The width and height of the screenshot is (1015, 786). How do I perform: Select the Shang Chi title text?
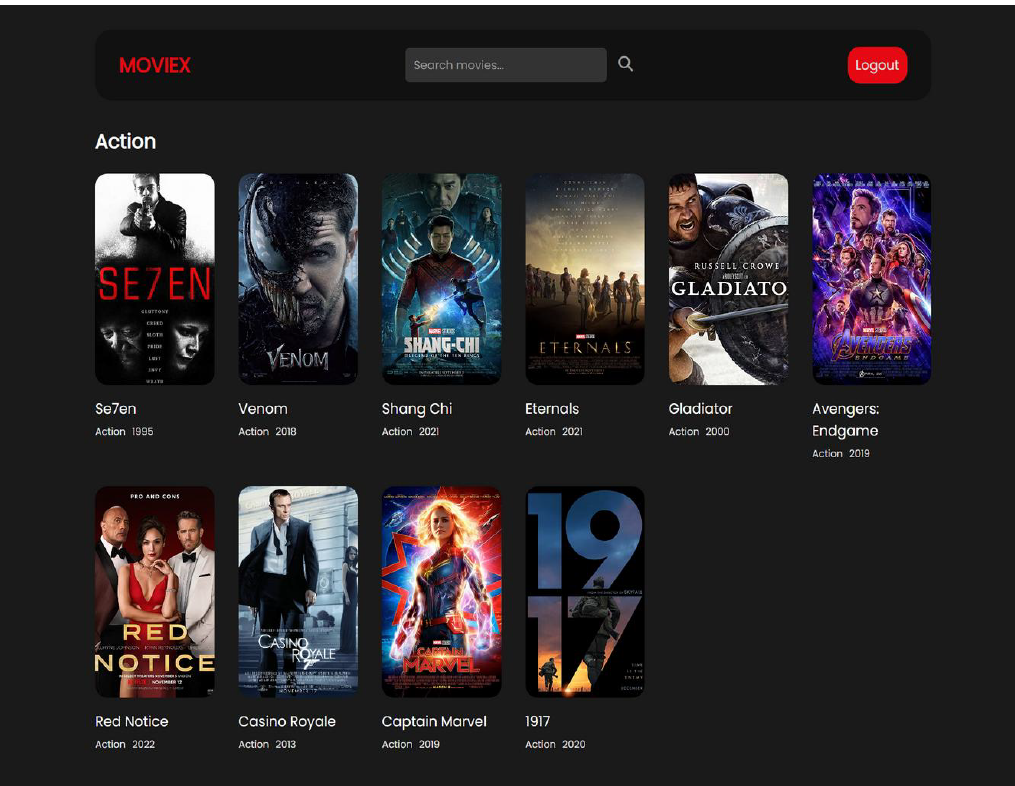click(x=417, y=409)
